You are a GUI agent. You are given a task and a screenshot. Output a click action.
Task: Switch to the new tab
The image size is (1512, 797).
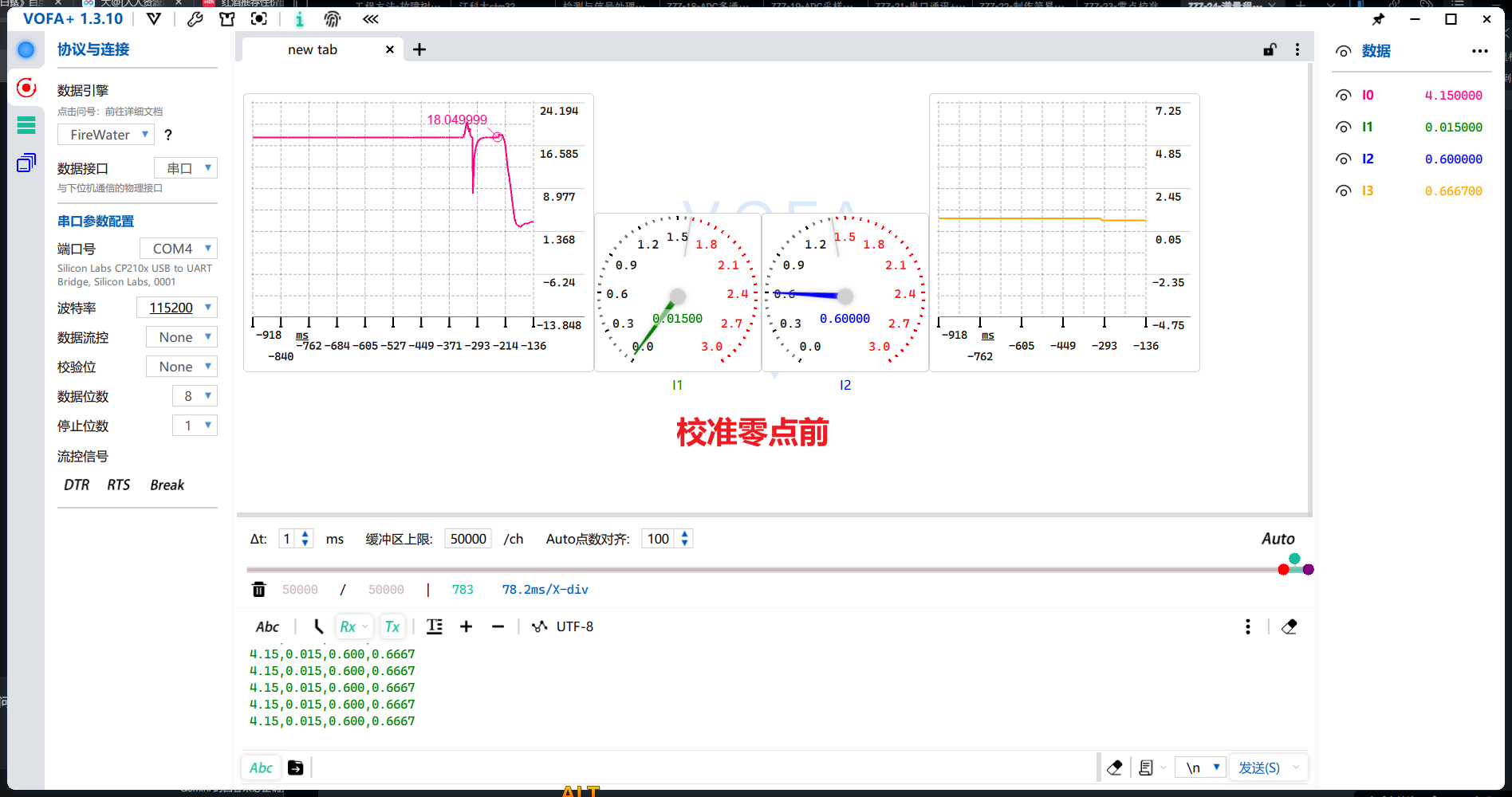click(313, 49)
